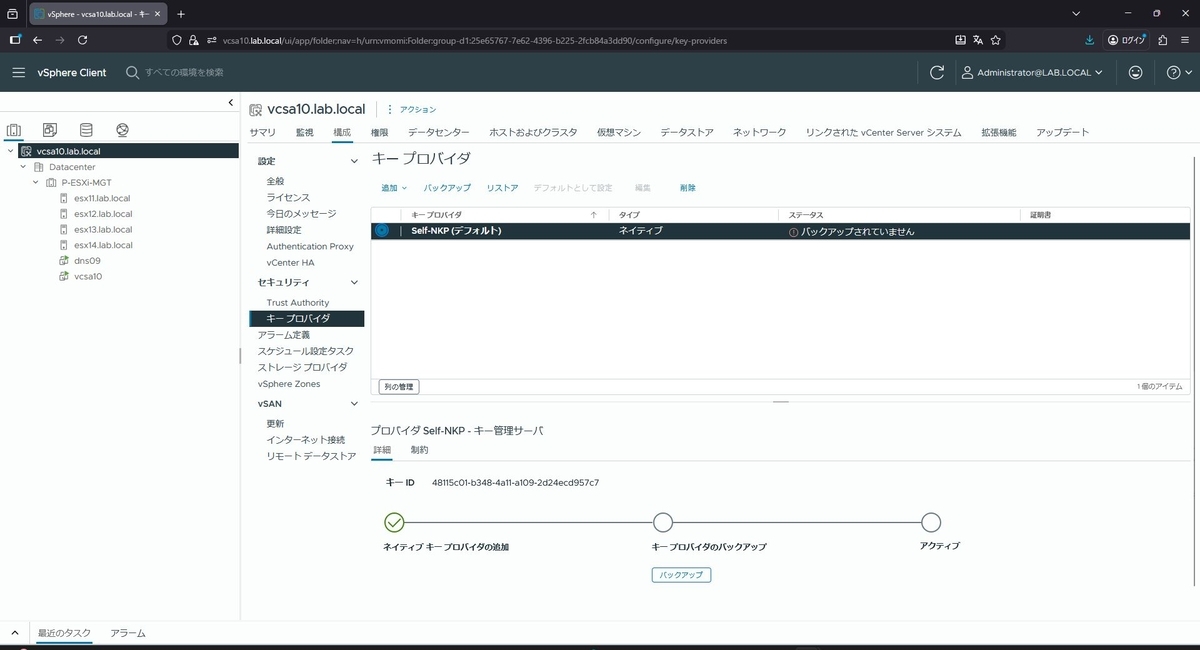1200x650 pixels.
Task: Click the P-ESXi-MGT cluster icon
Action: (51, 182)
